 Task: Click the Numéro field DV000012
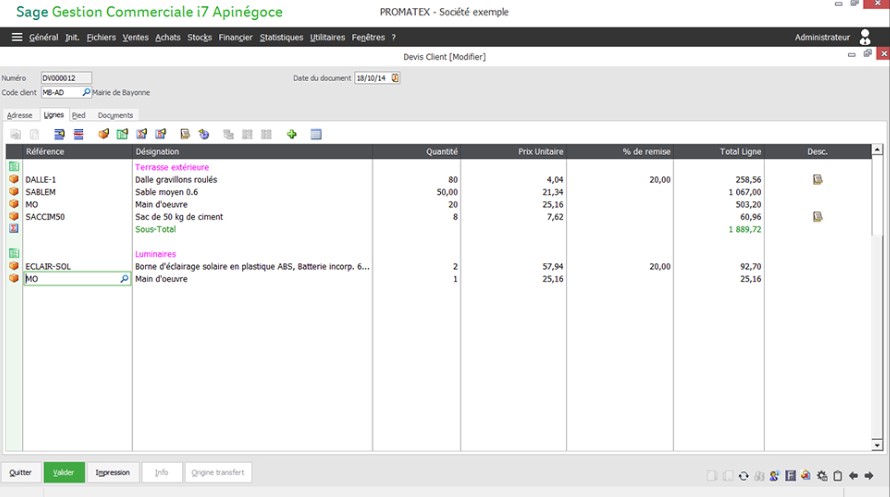tap(66, 78)
